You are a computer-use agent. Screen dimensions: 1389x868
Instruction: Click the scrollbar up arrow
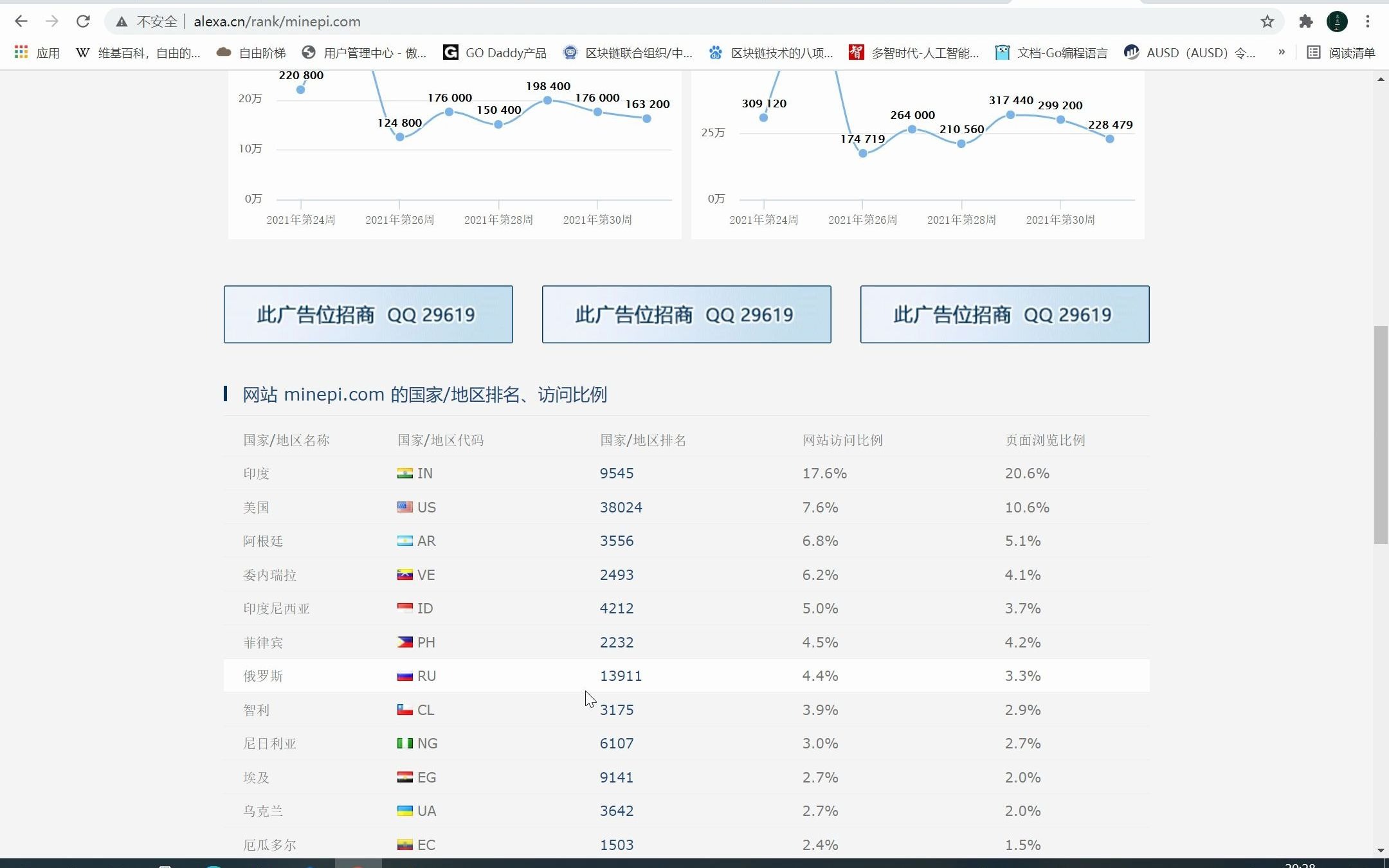pyautogui.click(x=1381, y=79)
